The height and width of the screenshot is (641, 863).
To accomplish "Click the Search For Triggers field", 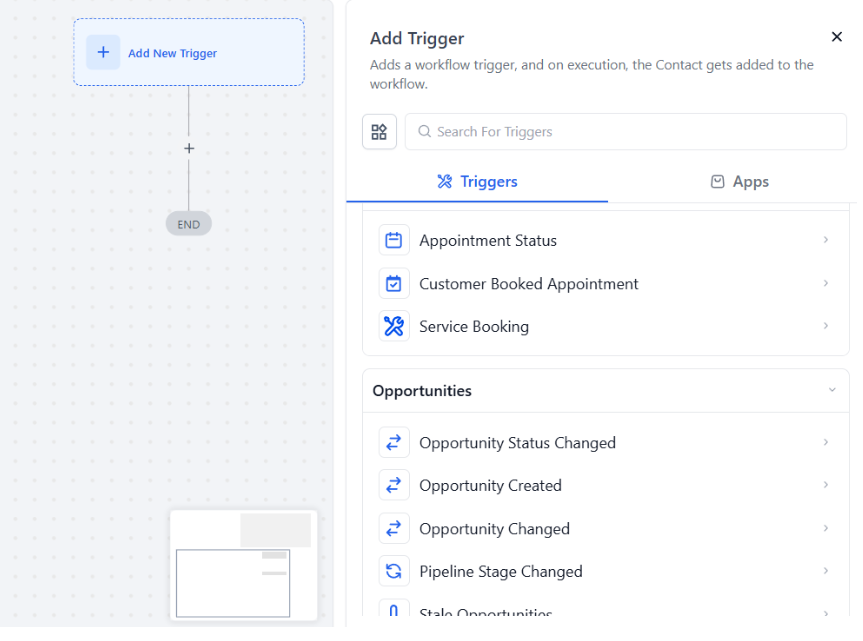I will point(625,132).
